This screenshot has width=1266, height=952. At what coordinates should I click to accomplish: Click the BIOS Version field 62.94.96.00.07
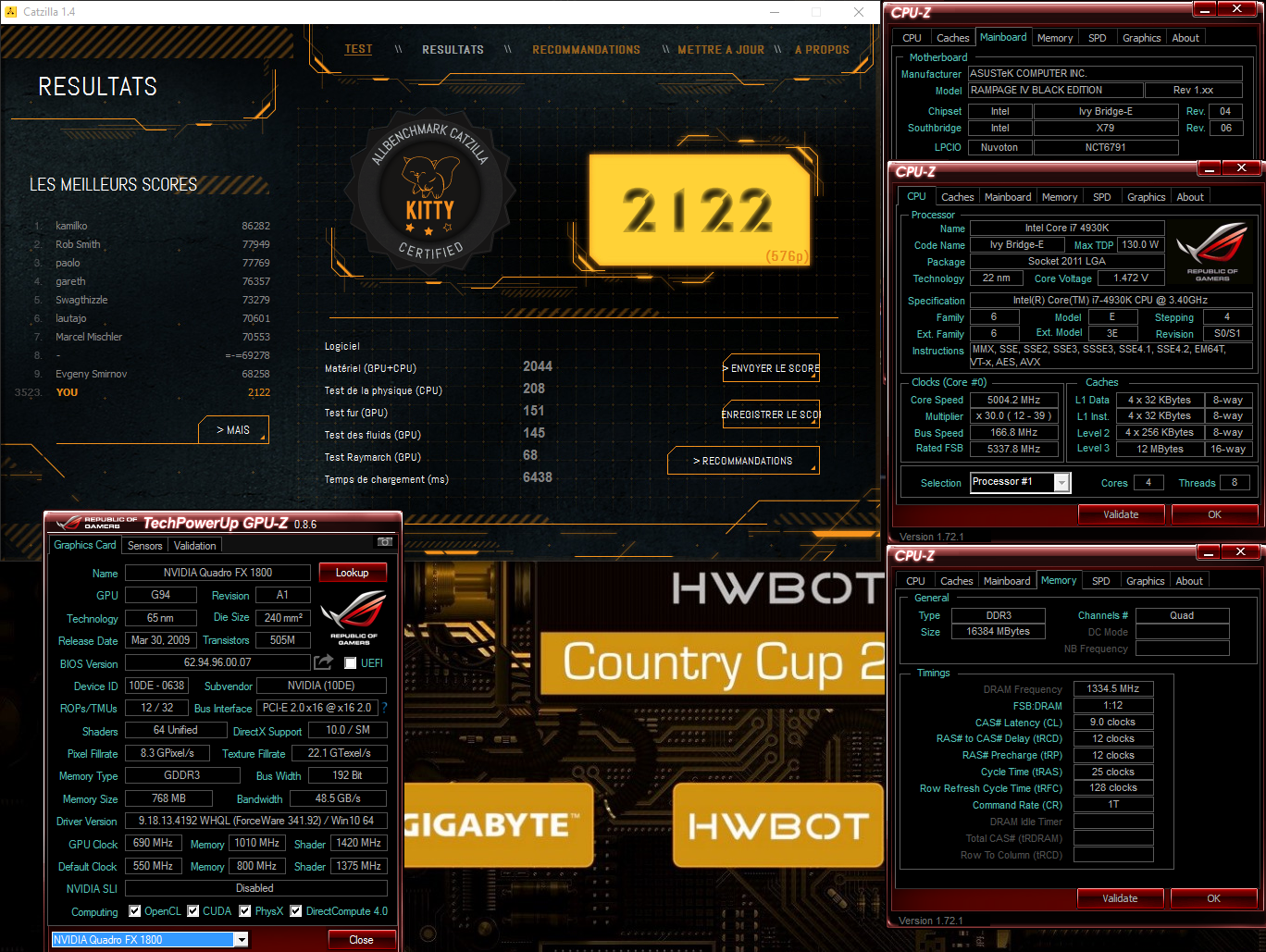217,663
